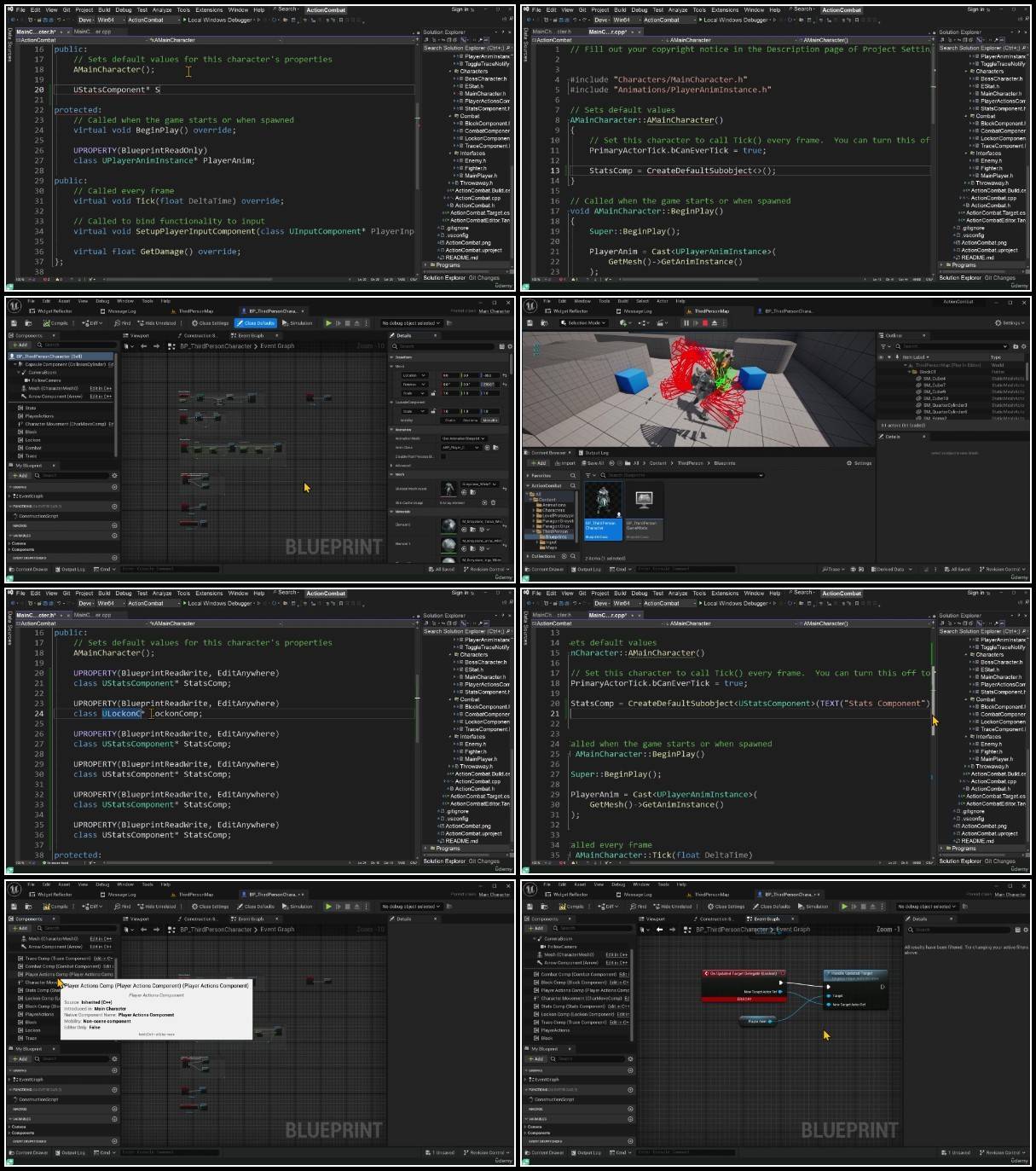Tick the Disable Post Process Blueprint checkbox
1036x1171 pixels.
click(x=443, y=456)
